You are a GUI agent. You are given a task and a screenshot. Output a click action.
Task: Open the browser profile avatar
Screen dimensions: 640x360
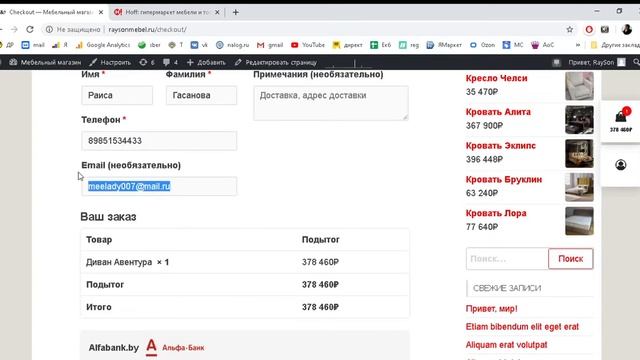click(627, 29)
